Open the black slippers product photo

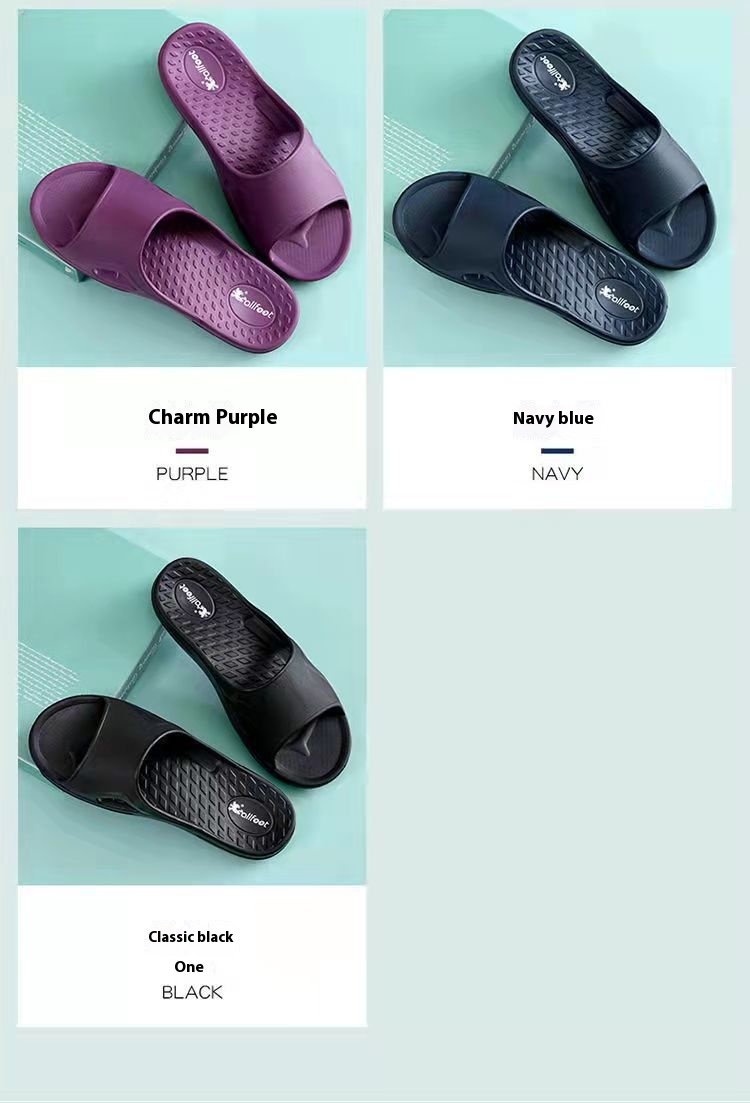pos(192,706)
